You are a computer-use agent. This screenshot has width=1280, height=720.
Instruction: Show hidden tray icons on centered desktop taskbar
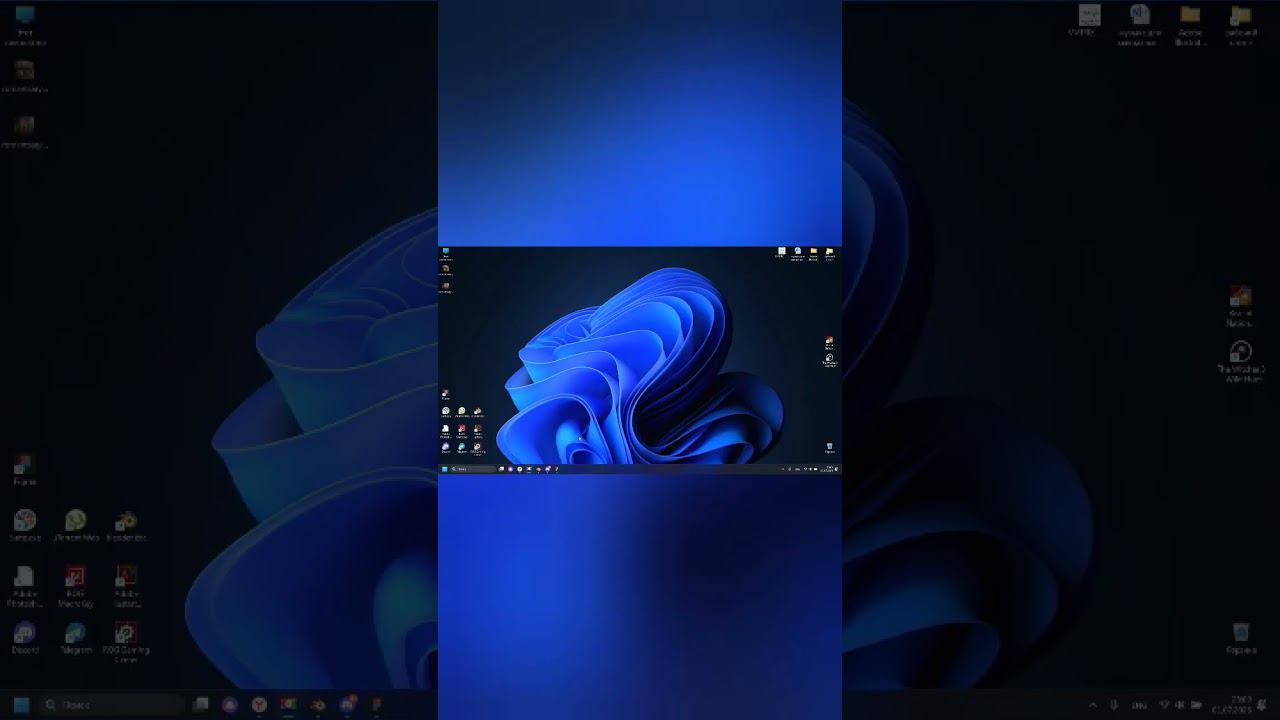tap(783, 470)
